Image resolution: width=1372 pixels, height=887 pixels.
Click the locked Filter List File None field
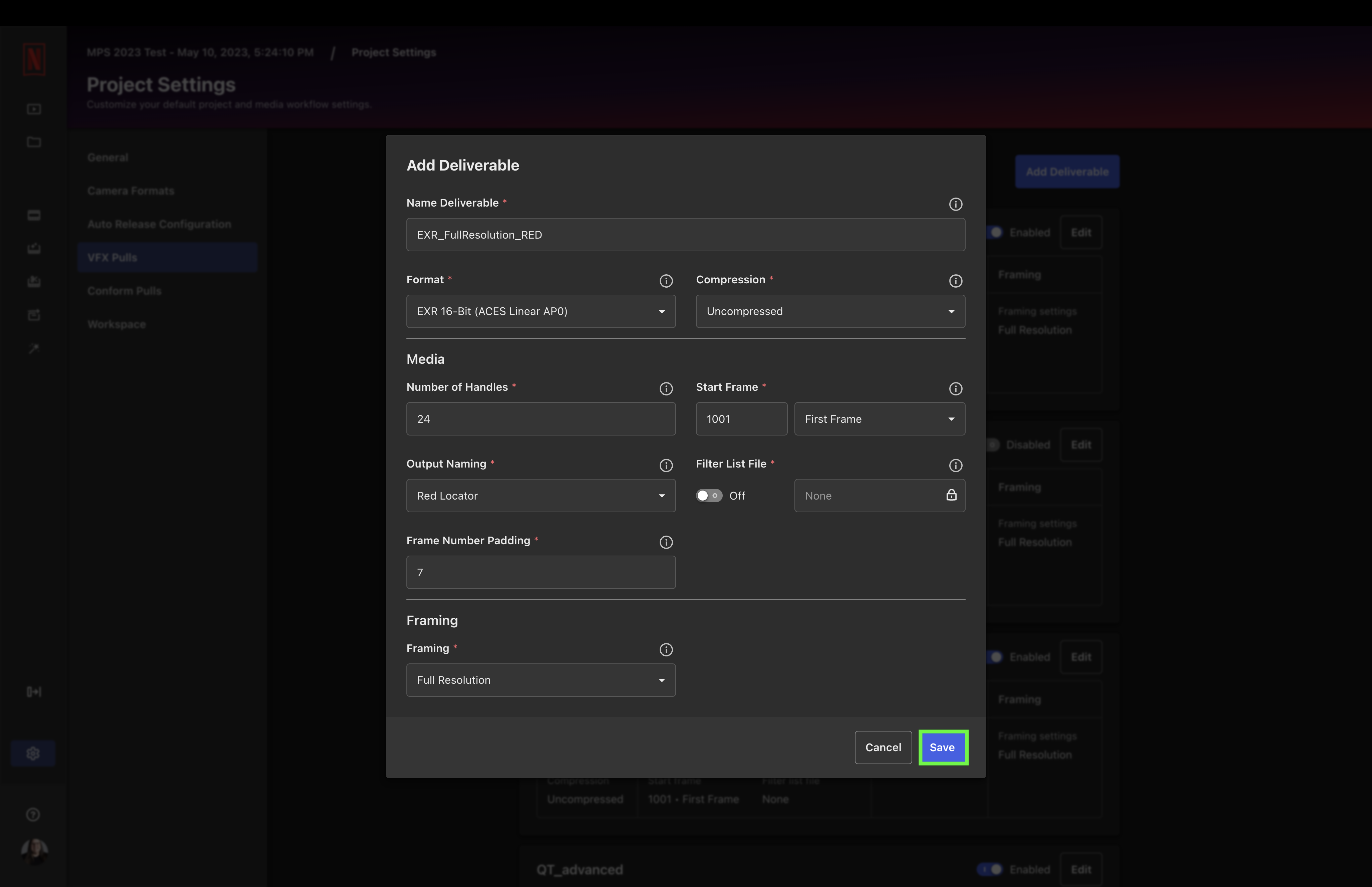(x=879, y=495)
